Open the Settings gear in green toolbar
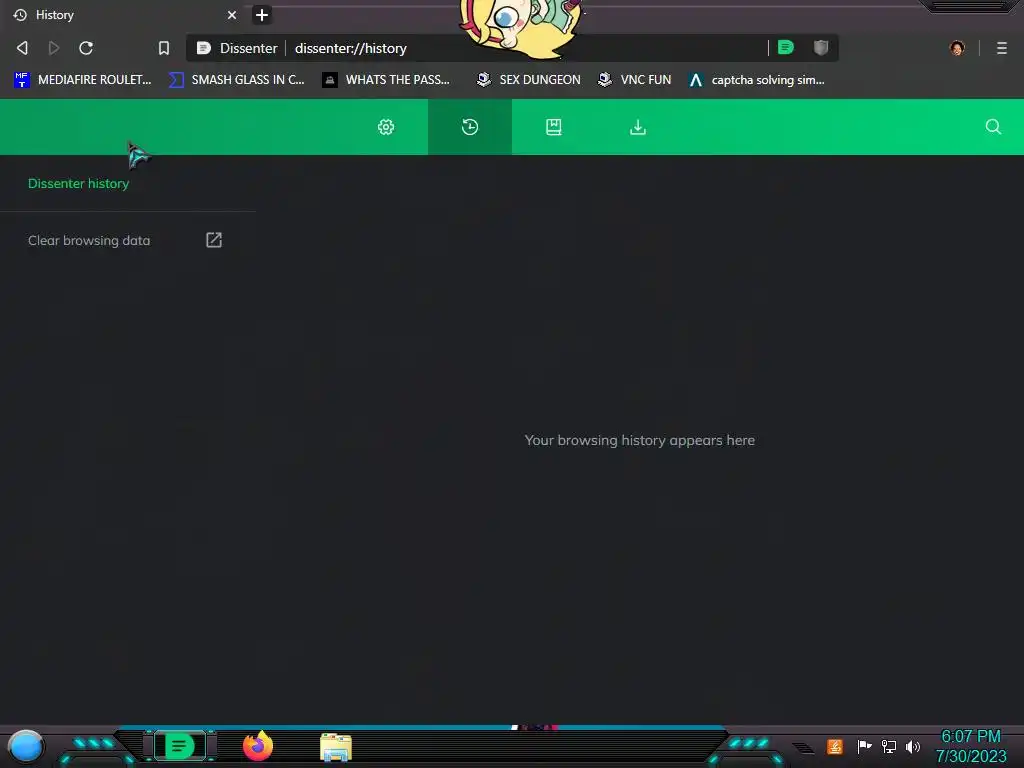 [386, 127]
